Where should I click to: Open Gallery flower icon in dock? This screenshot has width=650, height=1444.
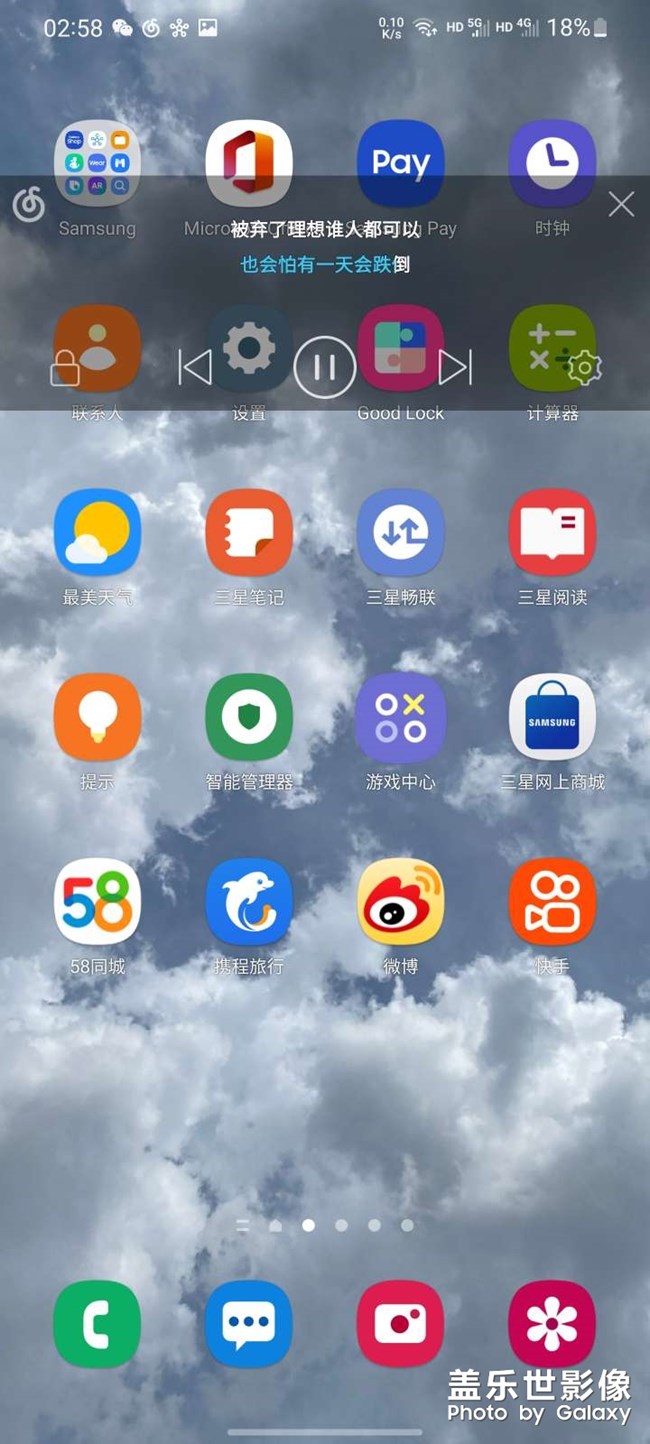[x=552, y=1324]
